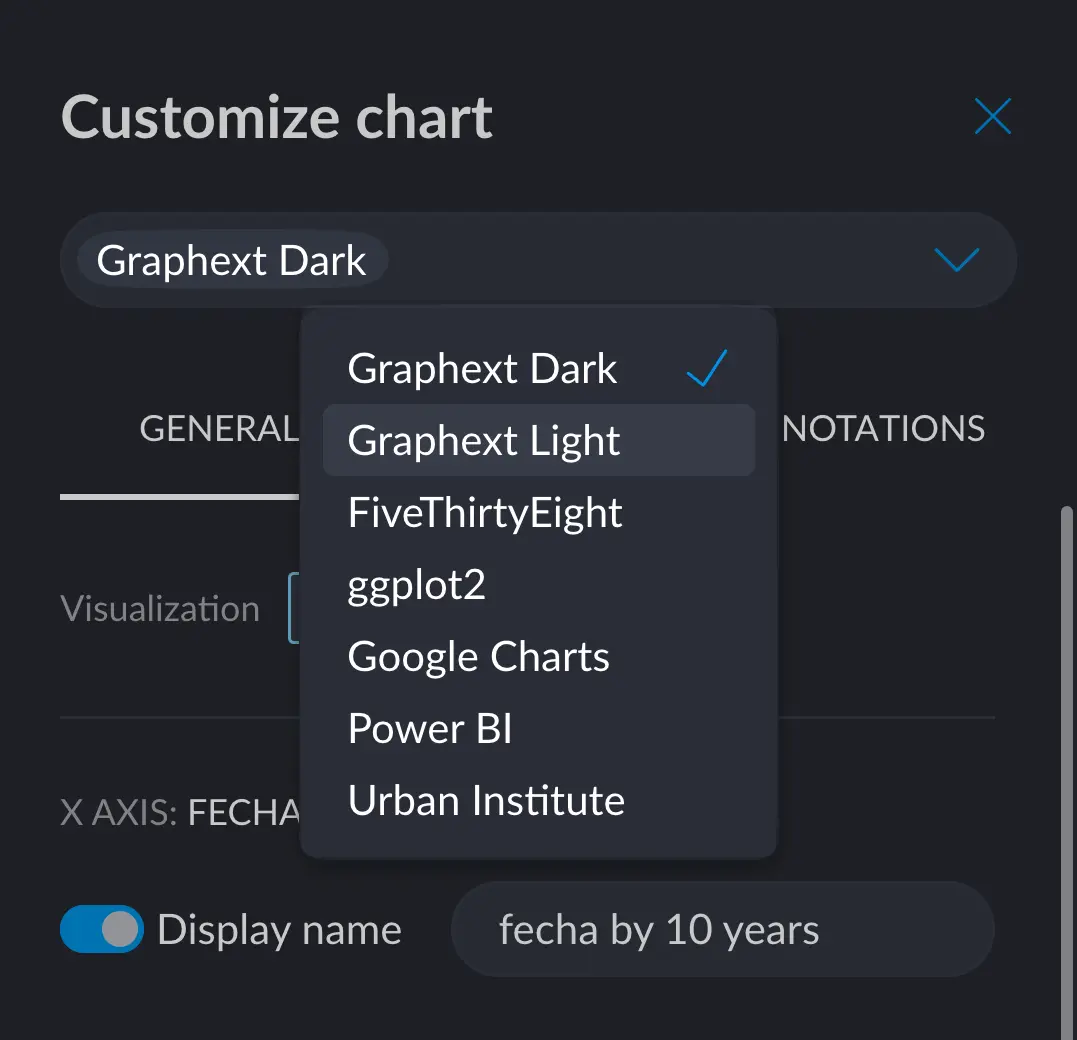Image resolution: width=1077 pixels, height=1040 pixels.
Task: Close the Customize chart dialog
Action: 992,116
